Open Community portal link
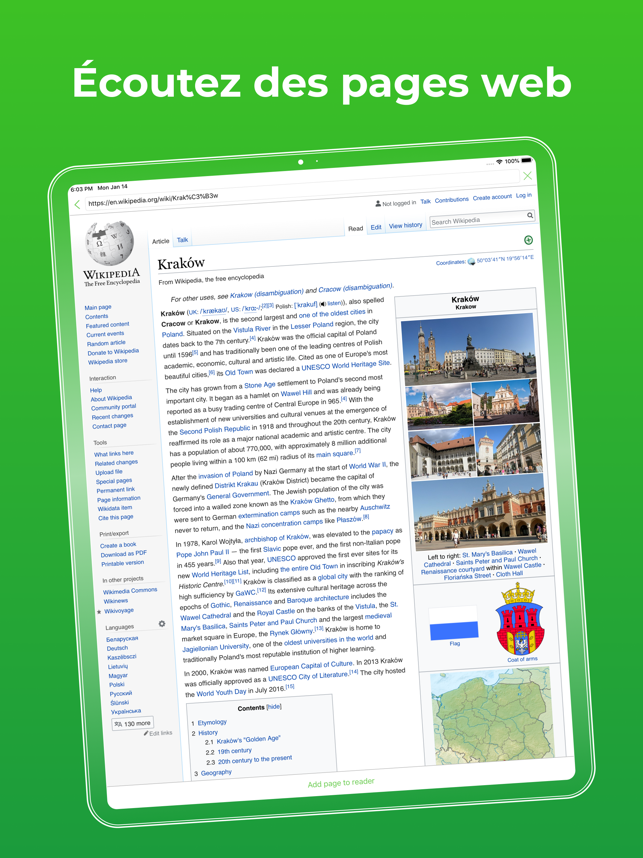The width and height of the screenshot is (643, 858). (x=114, y=407)
